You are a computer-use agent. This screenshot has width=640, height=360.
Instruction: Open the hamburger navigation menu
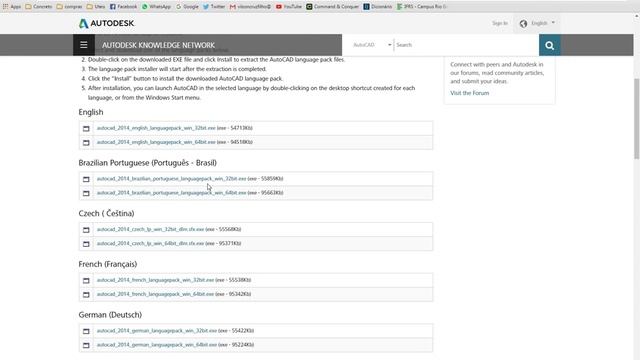pyautogui.click(x=84, y=45)
